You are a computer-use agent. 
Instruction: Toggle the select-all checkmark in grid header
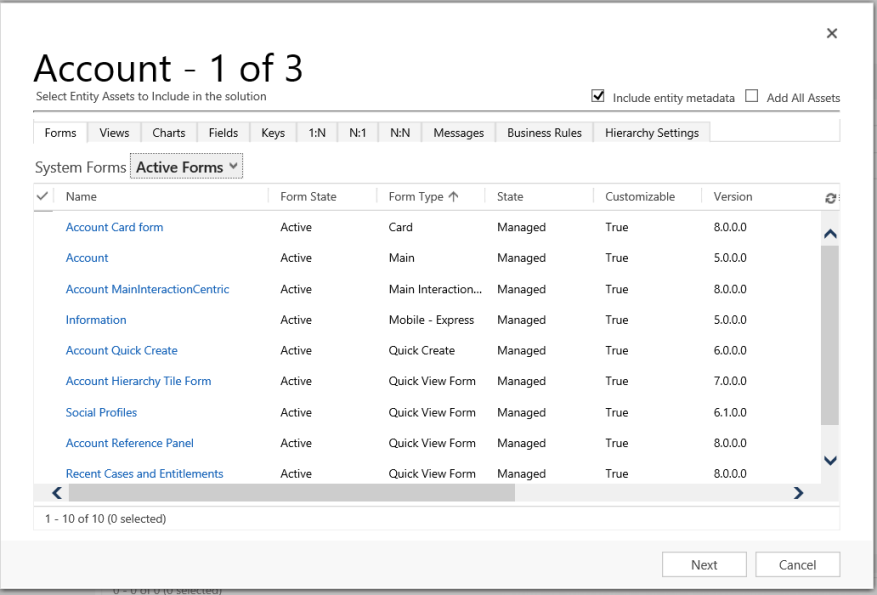[43, 197]
